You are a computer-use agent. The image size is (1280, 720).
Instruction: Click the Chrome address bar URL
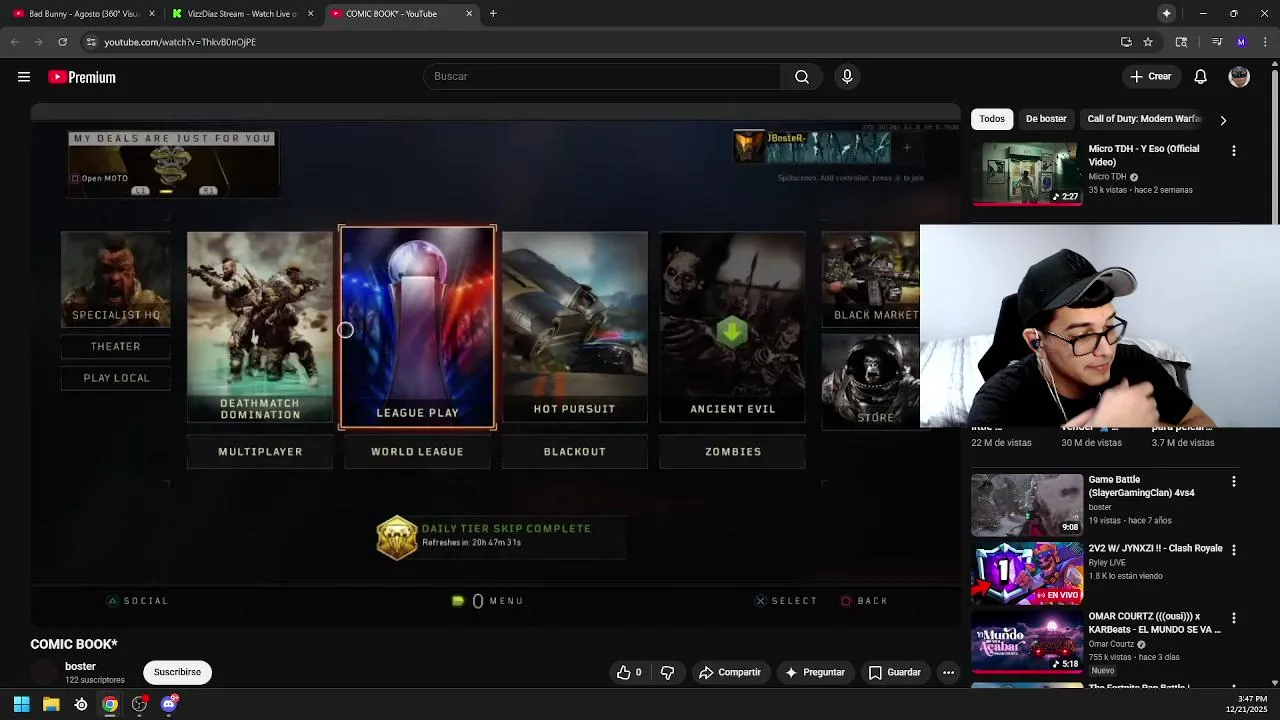pyautogui.click(x=180, y=42)
